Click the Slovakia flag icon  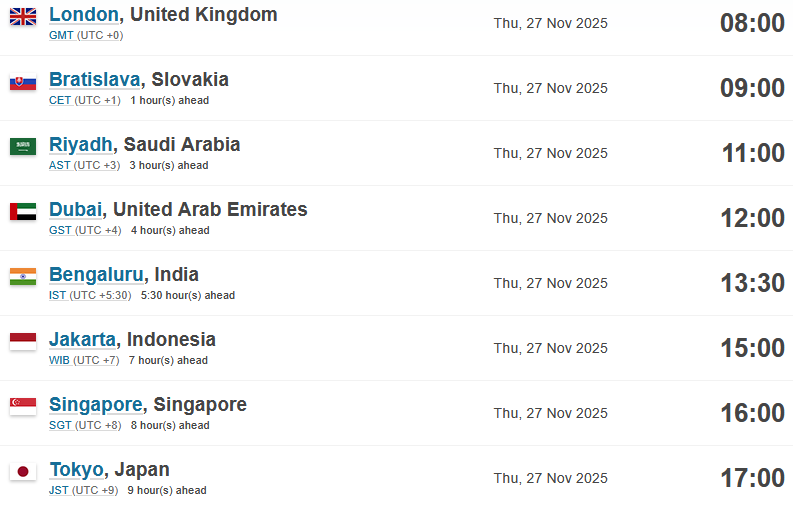click(23, 82)
